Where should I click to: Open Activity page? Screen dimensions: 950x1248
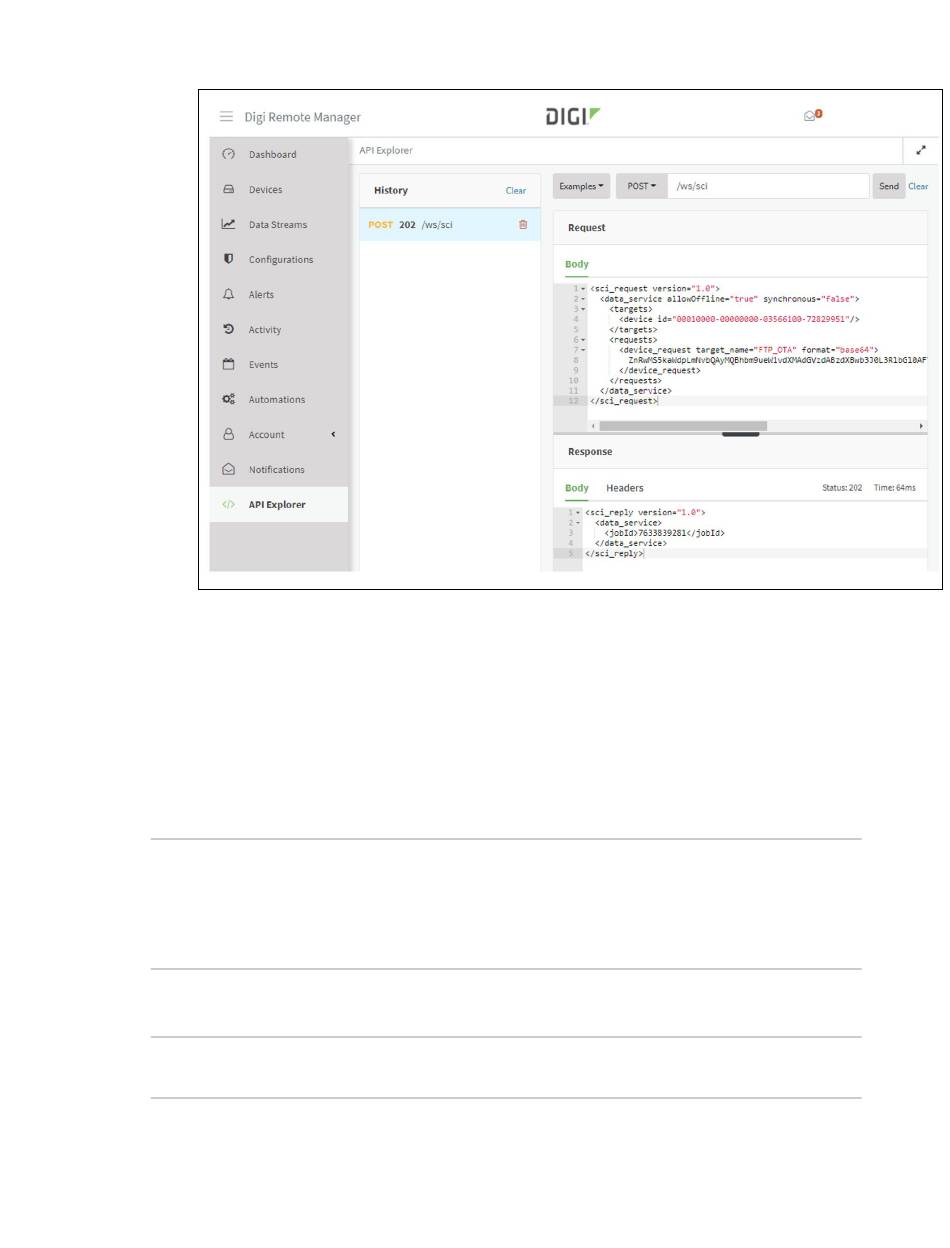tap(279, 329)
